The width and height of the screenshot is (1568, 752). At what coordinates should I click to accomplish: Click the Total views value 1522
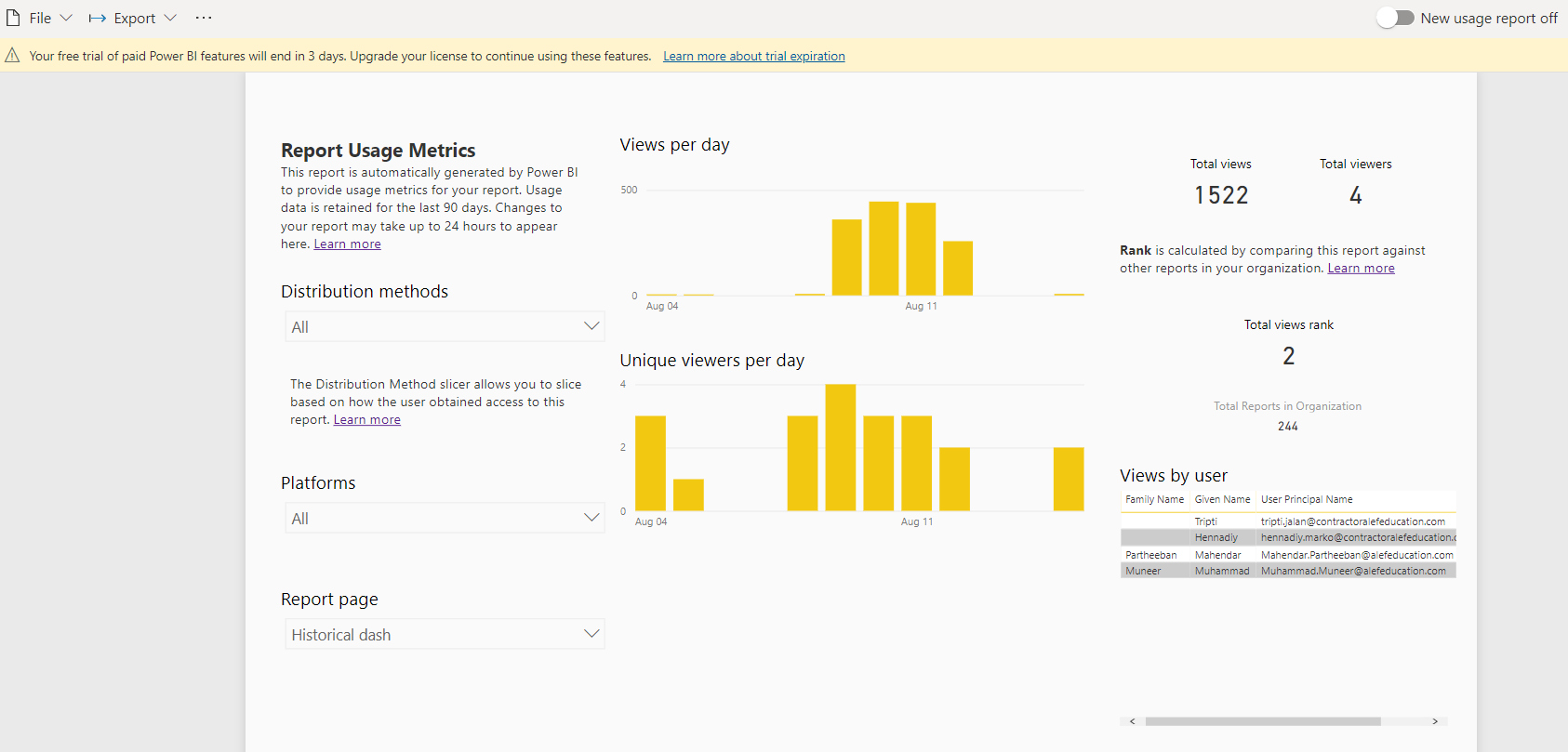coord(1221,195)
